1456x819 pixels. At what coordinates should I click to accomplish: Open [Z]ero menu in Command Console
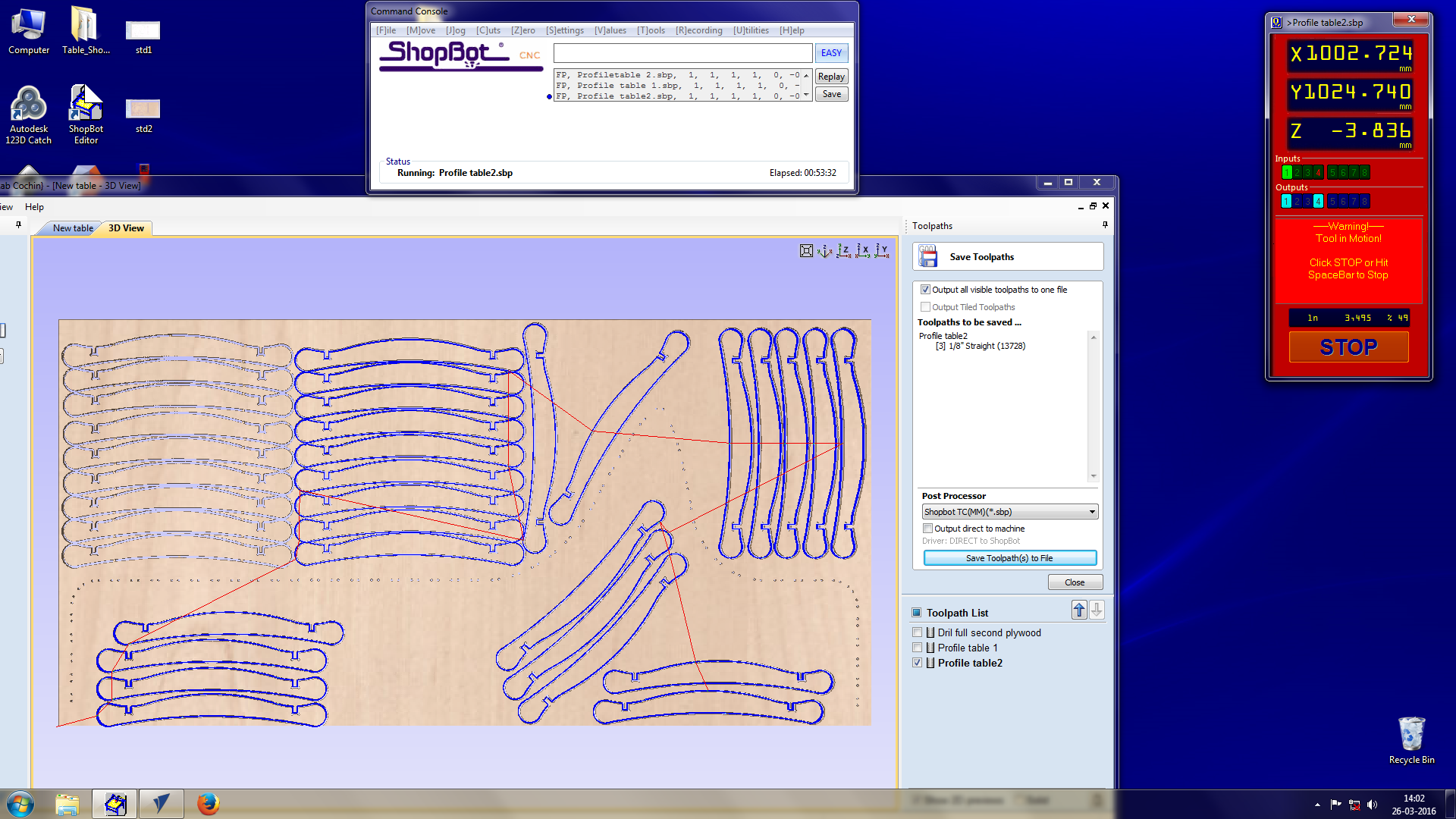pyautogui.click(x=523, y=30)
